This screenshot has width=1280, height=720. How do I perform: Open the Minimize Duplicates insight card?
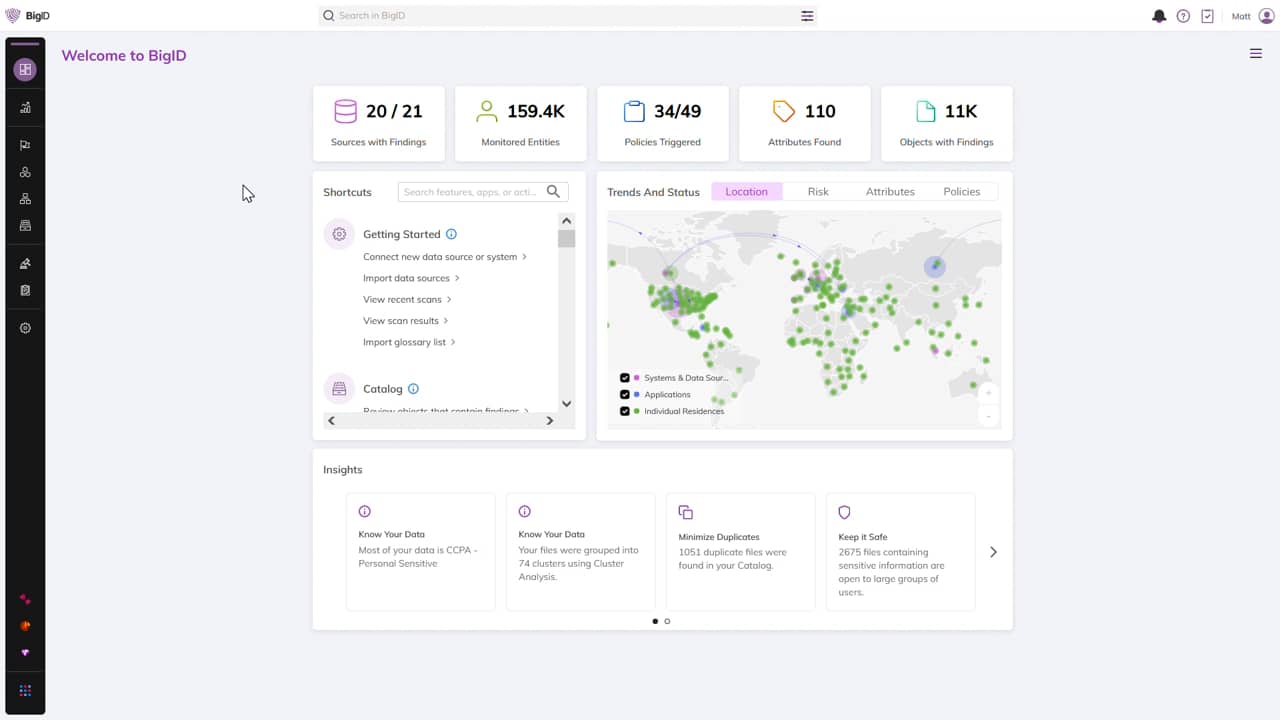click(741, 551)
